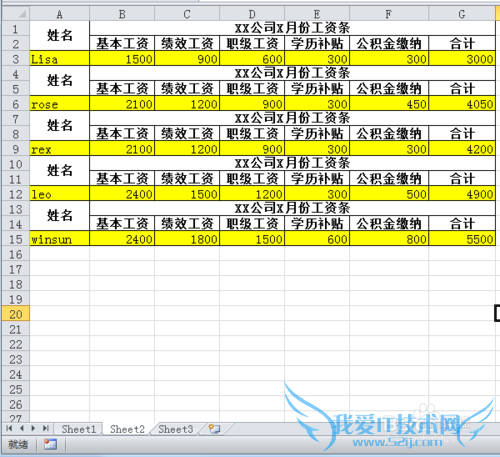Viewport: 500px width, 457px height.
Task: Click rose's housing fund value 450
Action: 389,104
